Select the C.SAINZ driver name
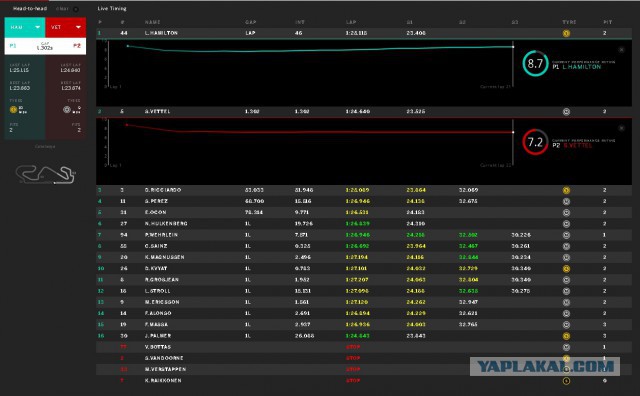 [x=156, y=246]
